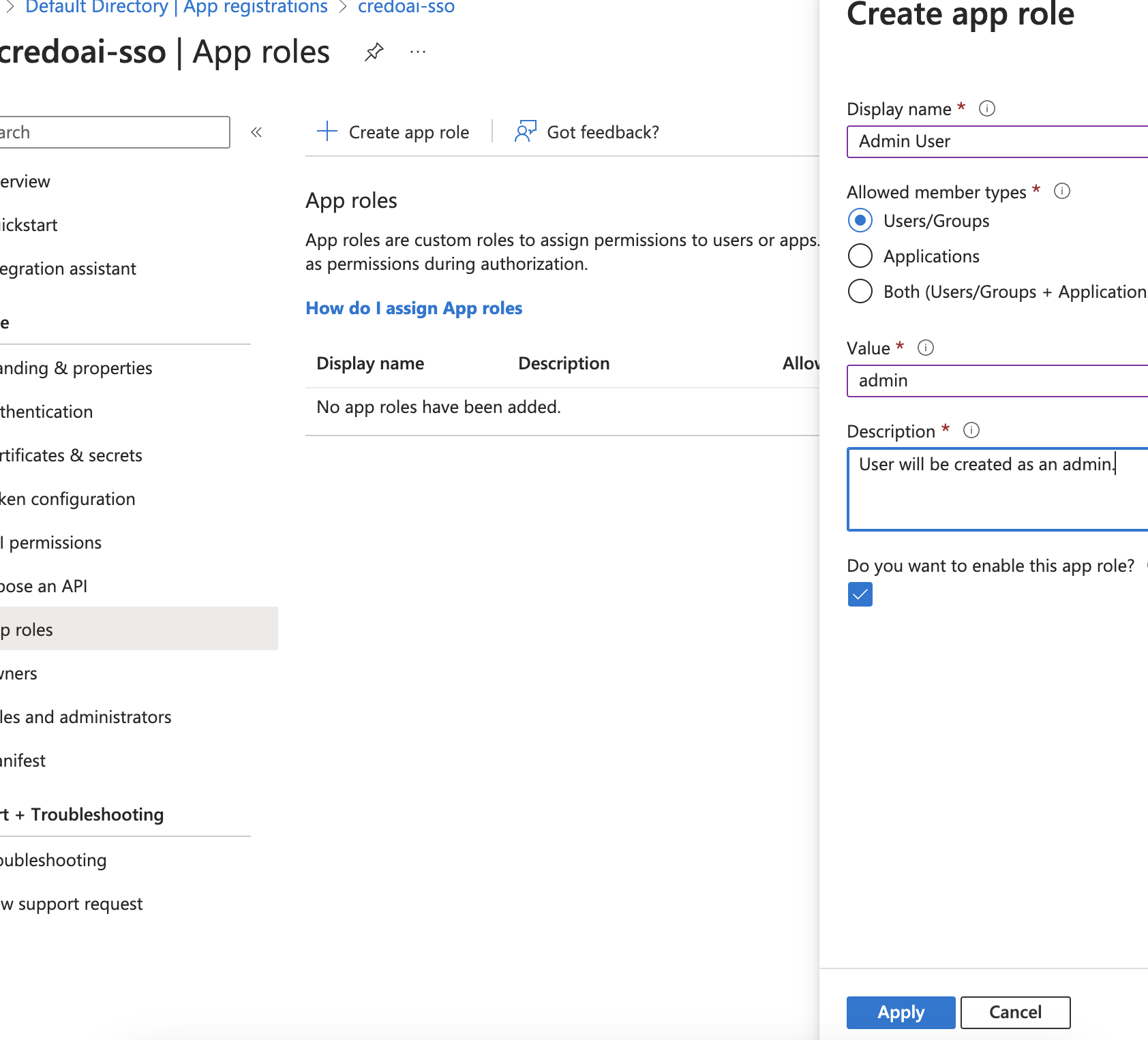Image resolution: width=1148 pixels, height=1040 pixels.
Task: Show info tooltip for Allowed member types
Action: pos(1062,191)
